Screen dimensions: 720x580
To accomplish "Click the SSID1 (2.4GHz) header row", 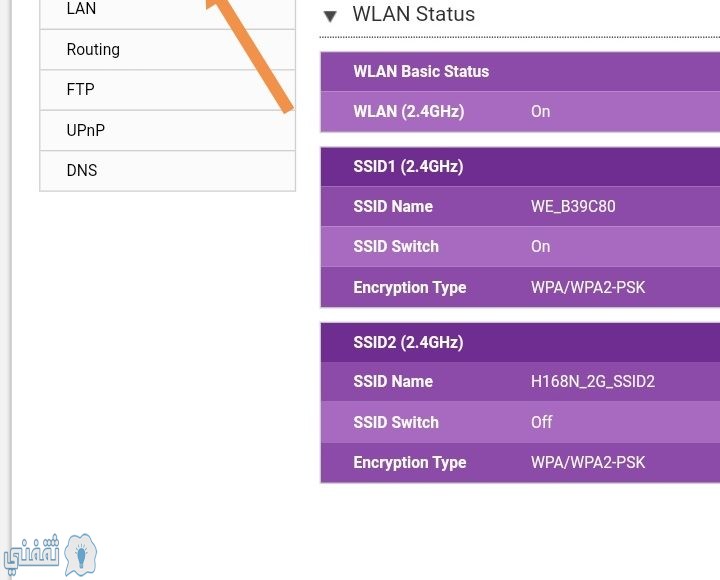I will pos(520,166).
